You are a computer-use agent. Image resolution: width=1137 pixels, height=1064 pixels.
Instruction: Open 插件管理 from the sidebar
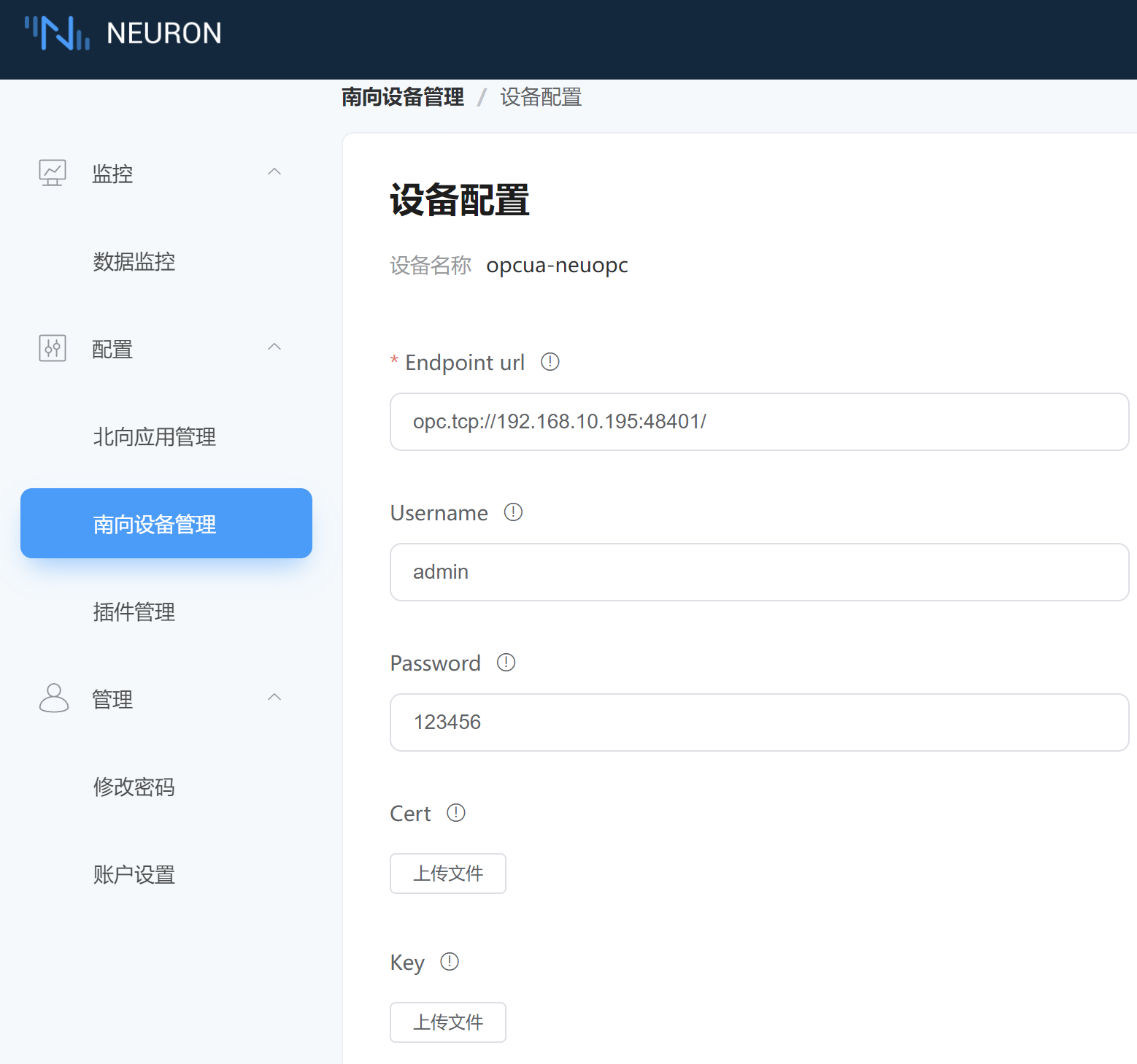[x=134, y=612]
